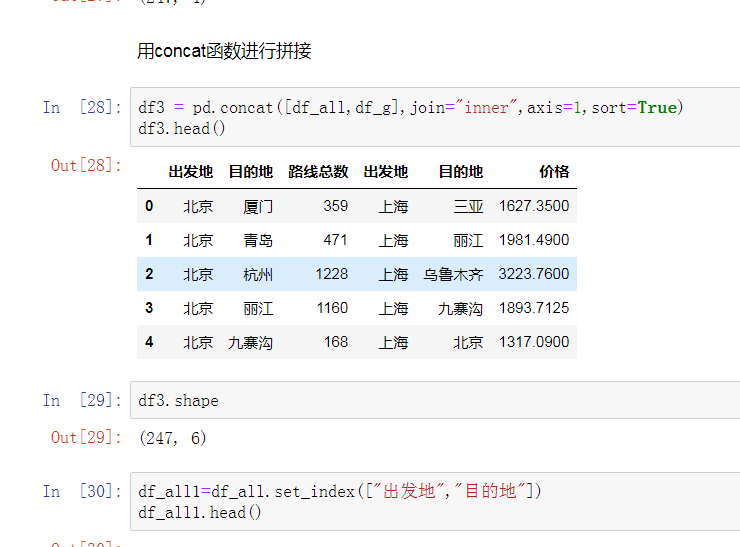Click route count value 1160
Screen dimensions: 740x547
point(332,308)
